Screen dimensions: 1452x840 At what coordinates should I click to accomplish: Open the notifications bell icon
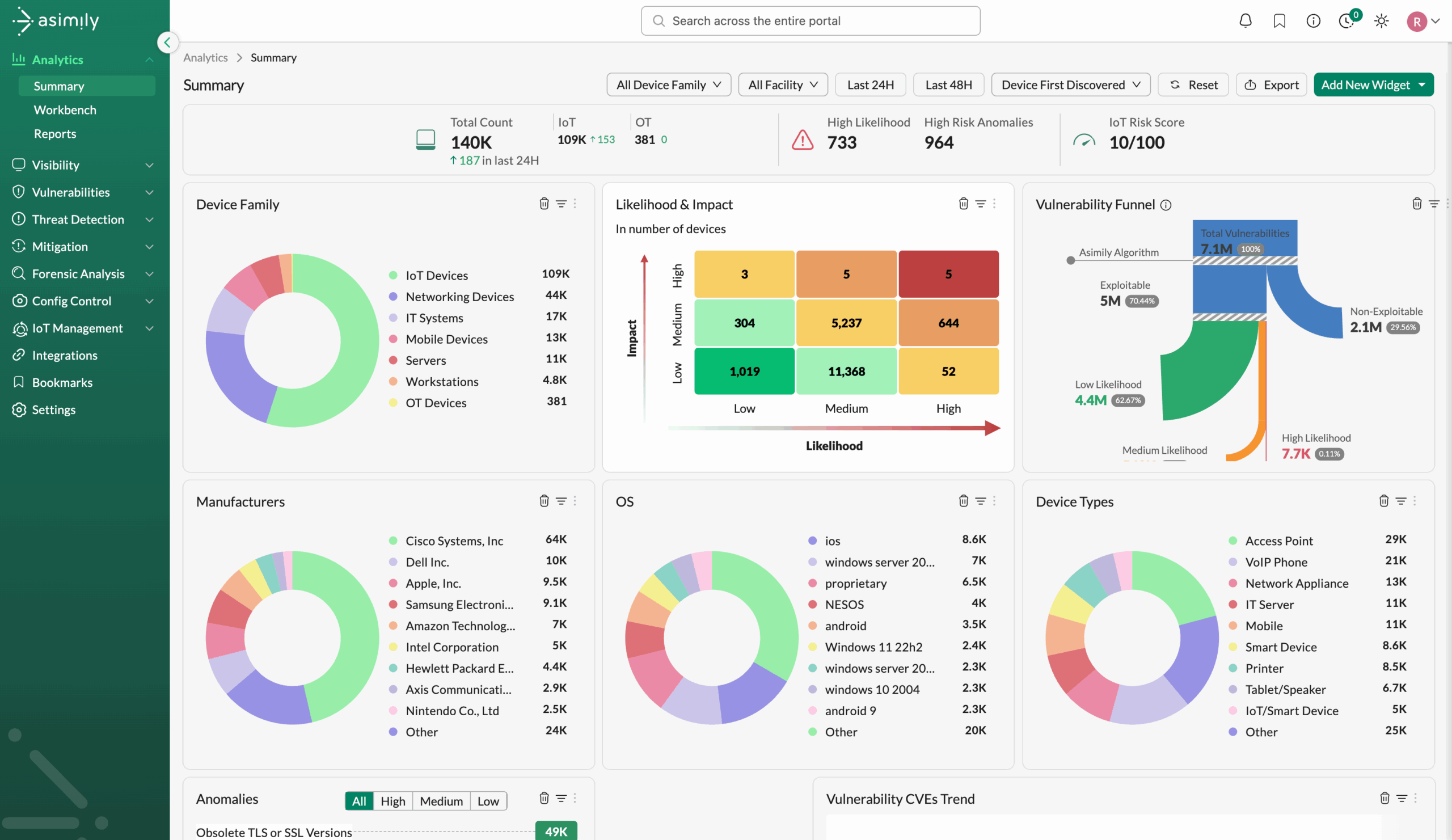pos(1245,22)
